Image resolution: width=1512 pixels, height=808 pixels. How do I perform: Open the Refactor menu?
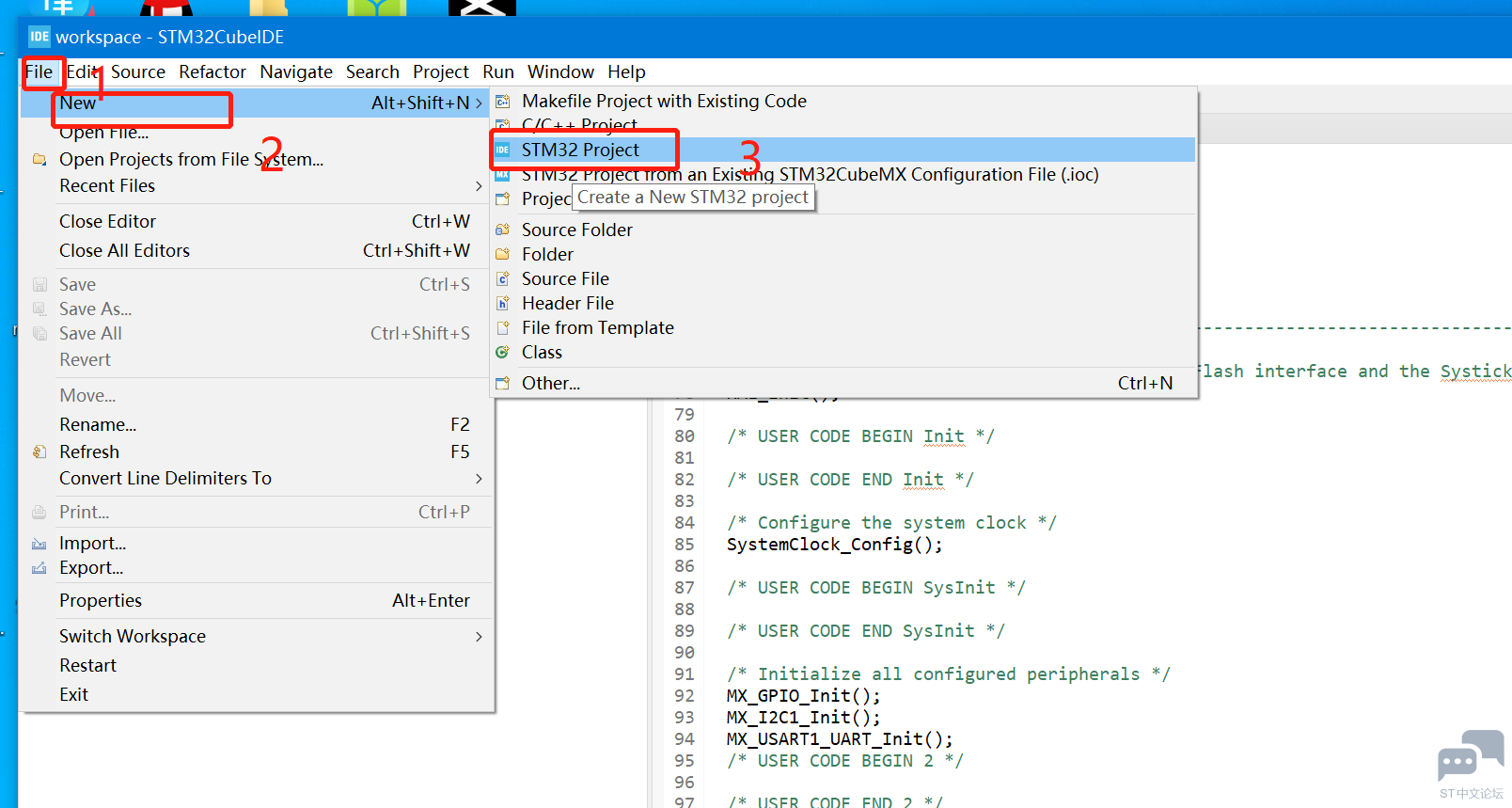pyautogui.click(x=213, y=71)
